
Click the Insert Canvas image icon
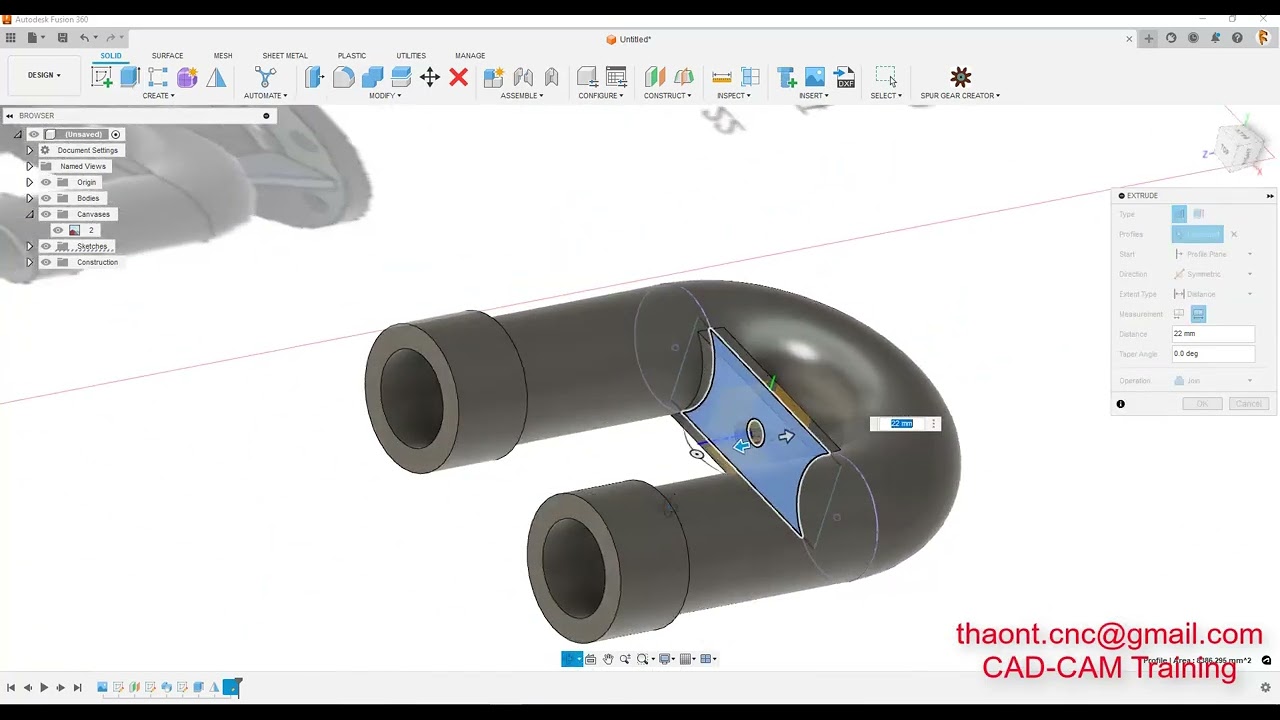click(x=815, y=77)
